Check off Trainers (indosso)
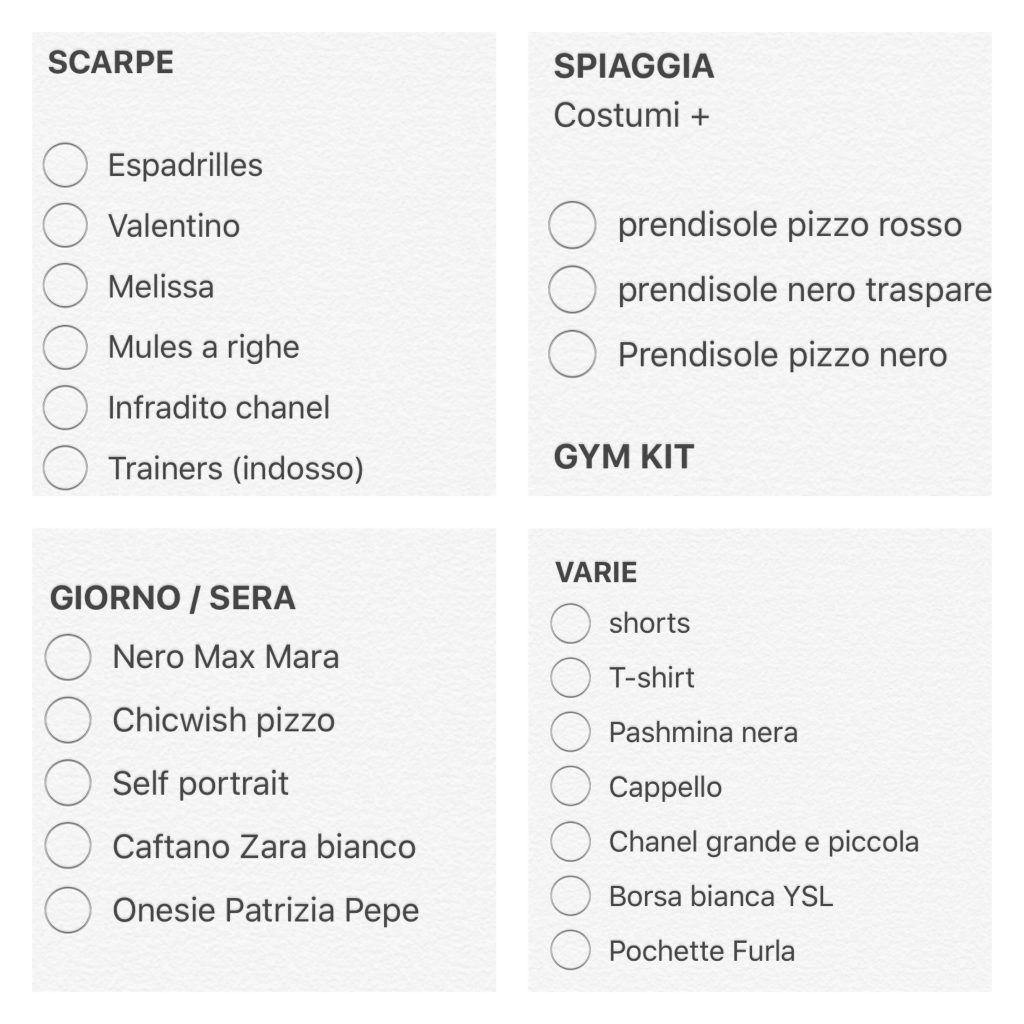Screen dimensions: 1024x1024 point(66,468)
